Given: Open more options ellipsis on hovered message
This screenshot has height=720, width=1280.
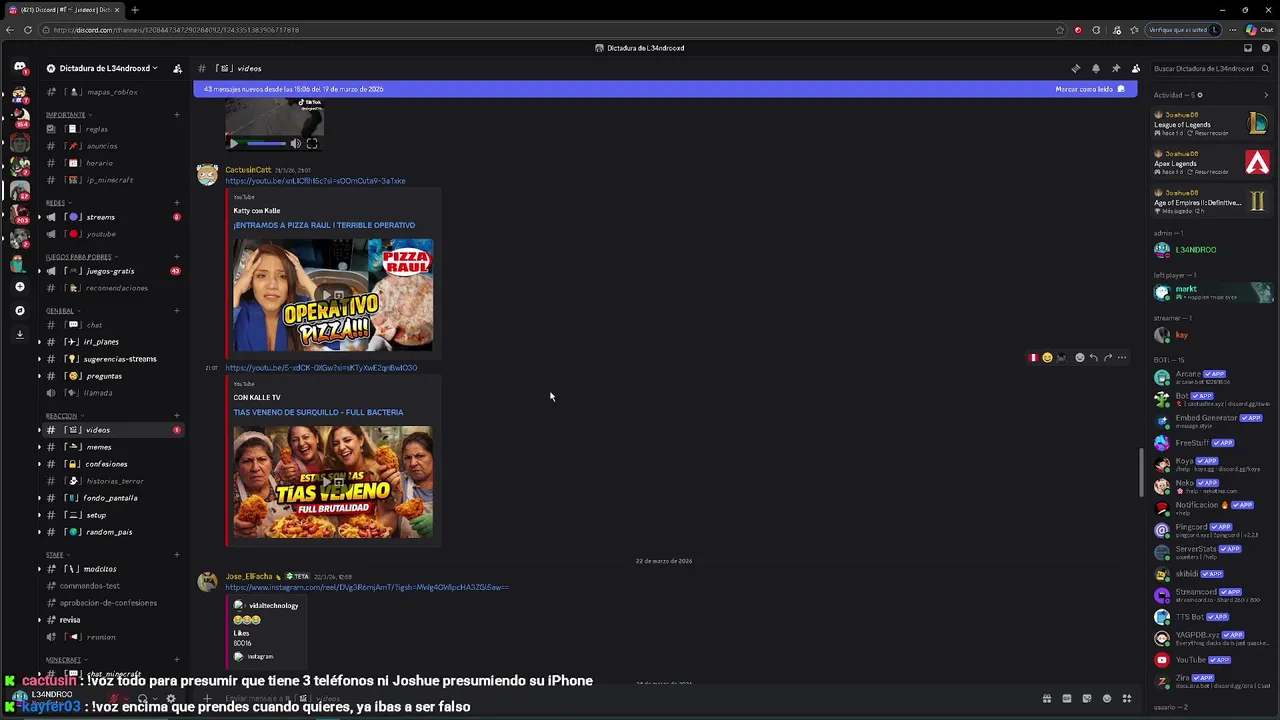Looking at the screenshot, I should pyautogui.click(x=1121, y=357).
